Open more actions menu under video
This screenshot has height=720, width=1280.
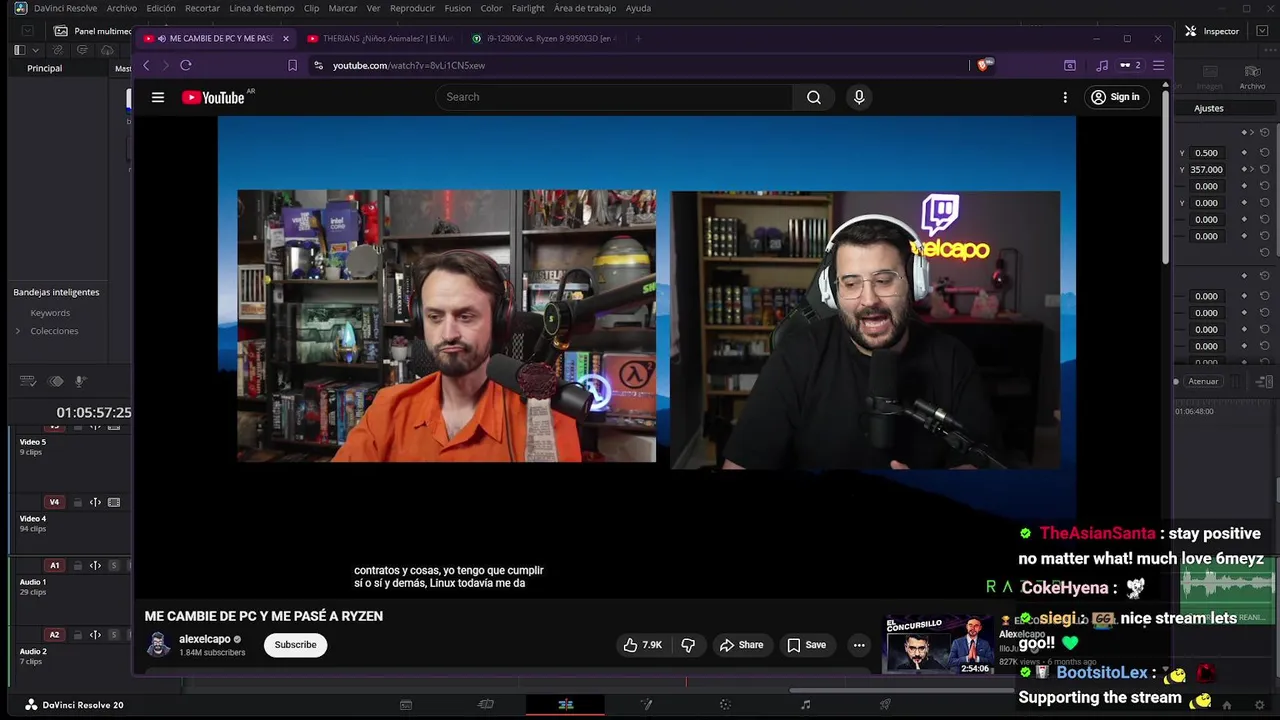(859, 645)
